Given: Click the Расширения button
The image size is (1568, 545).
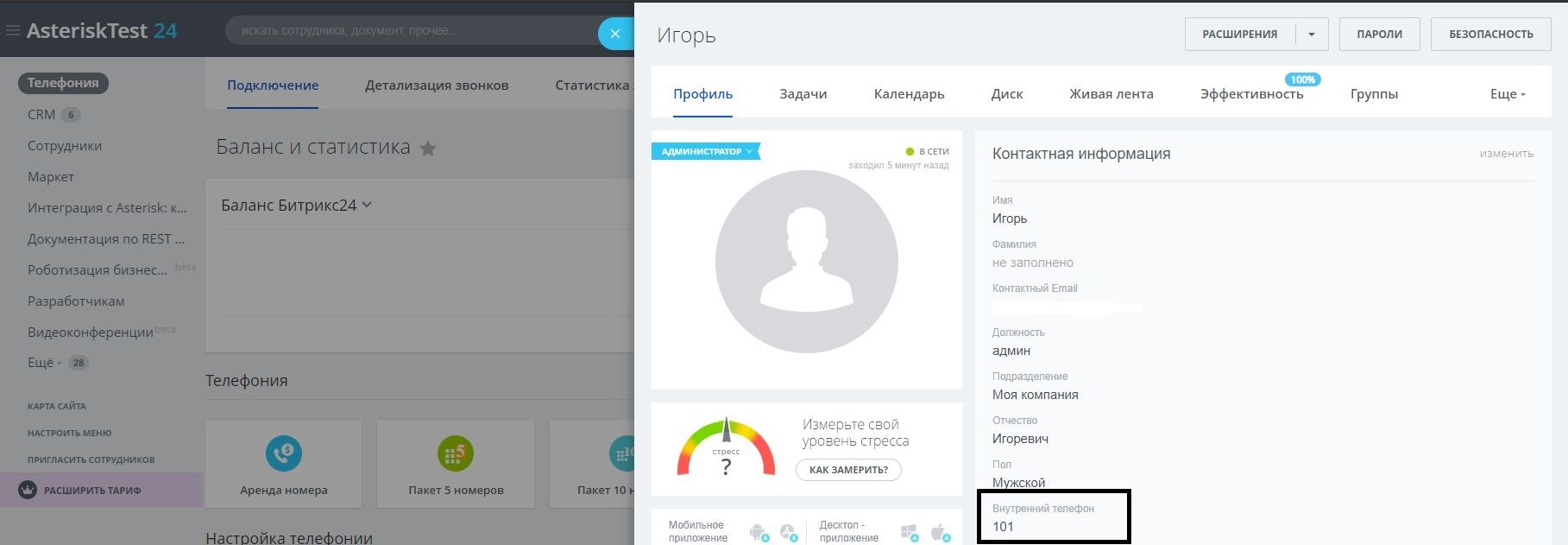Looking at the screenshot, I should click(1240, 35).
